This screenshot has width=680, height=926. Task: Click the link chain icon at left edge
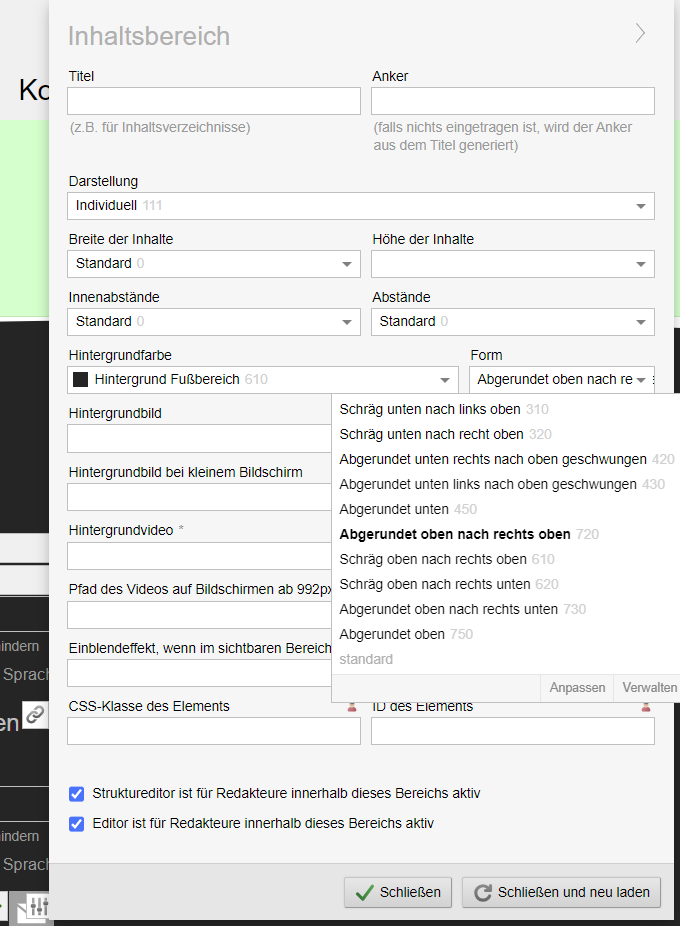(35, 715)
